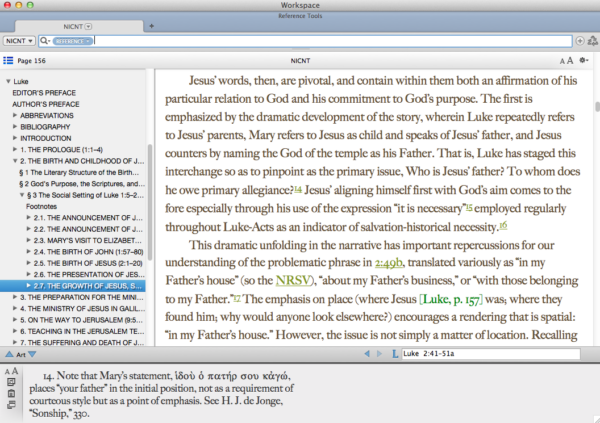600x423 pixels.
Task: Increase text size with large A
Action: click(570, 60)
